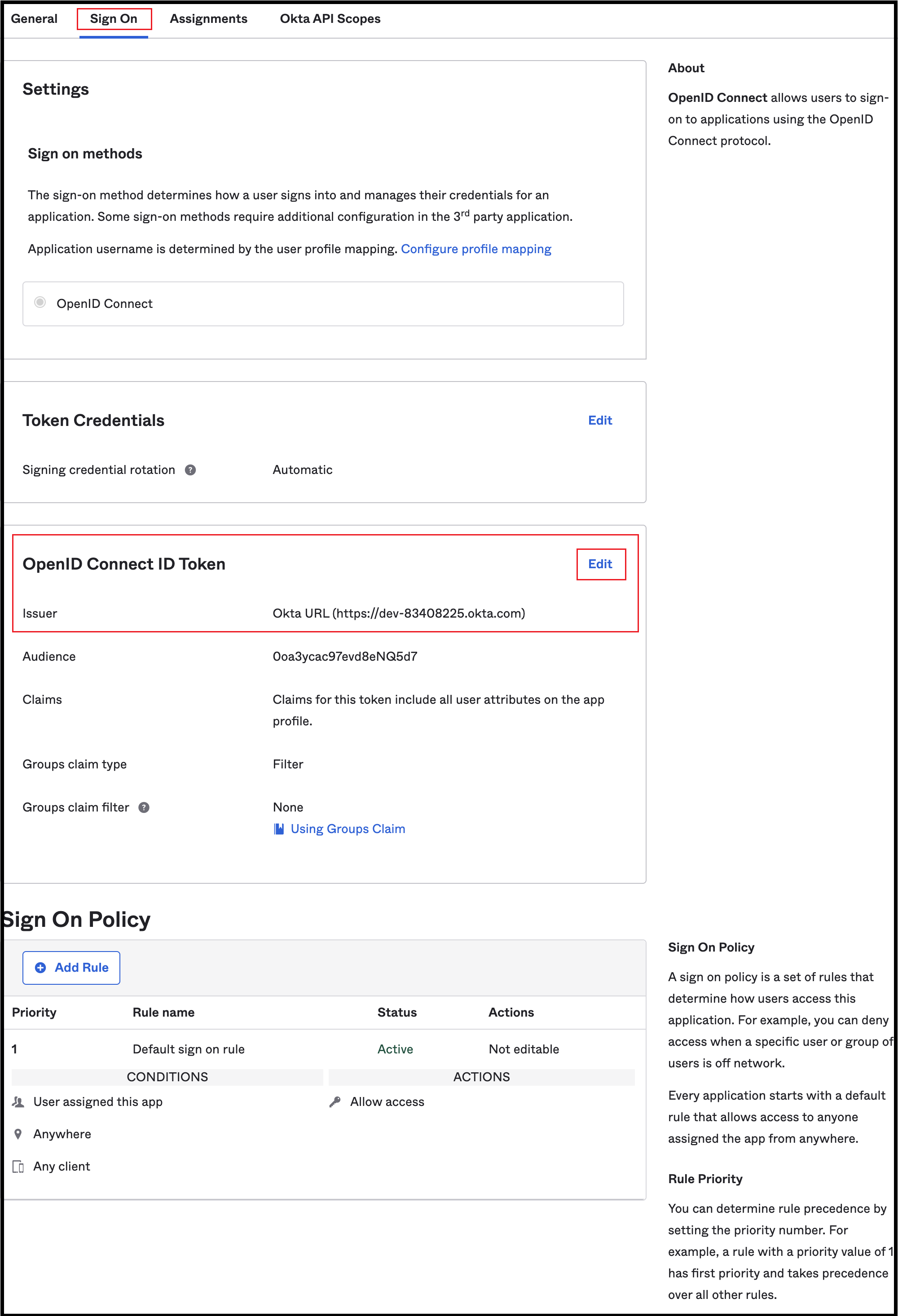Open the Configure profile mapping link
The image size is (898, 1316).
(x=476, y=249)
